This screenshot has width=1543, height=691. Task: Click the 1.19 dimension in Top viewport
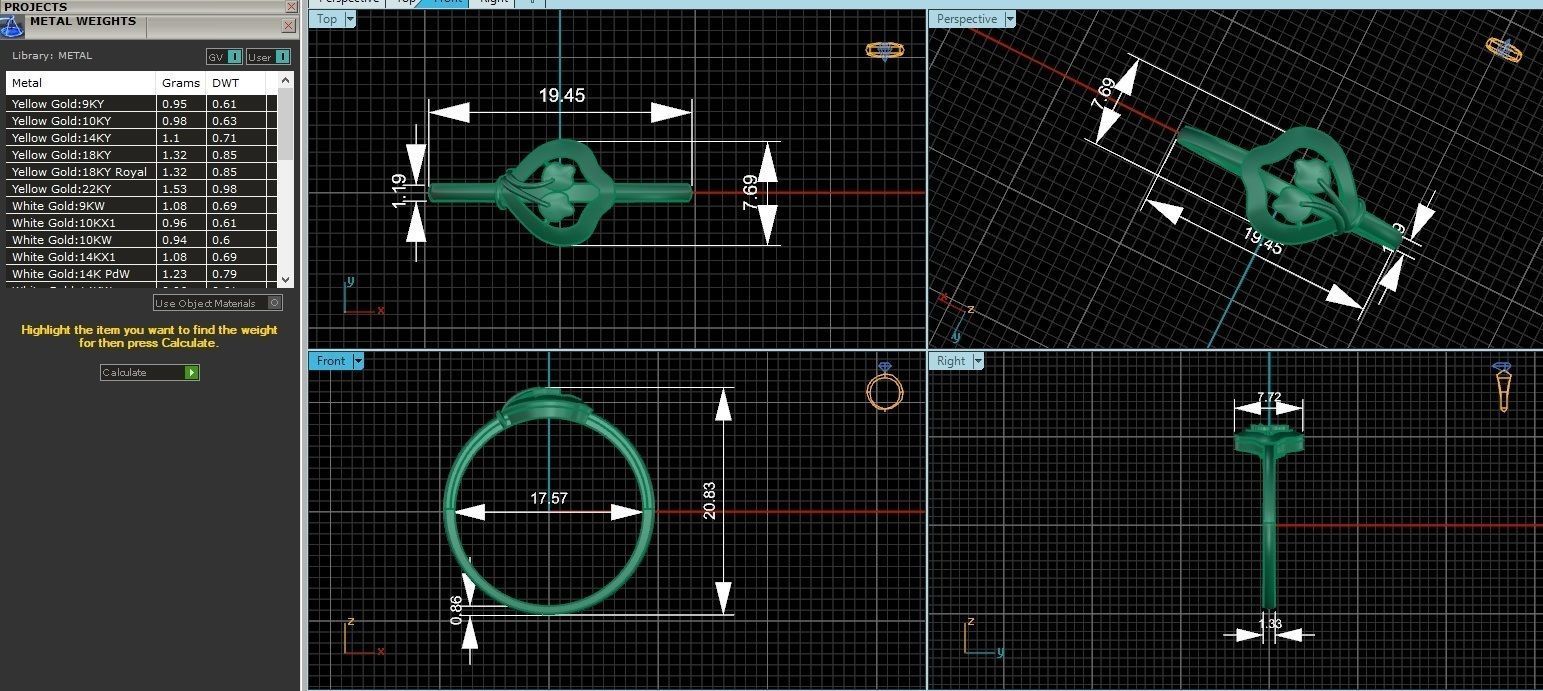pyautogui.click(x=398, y=191)
